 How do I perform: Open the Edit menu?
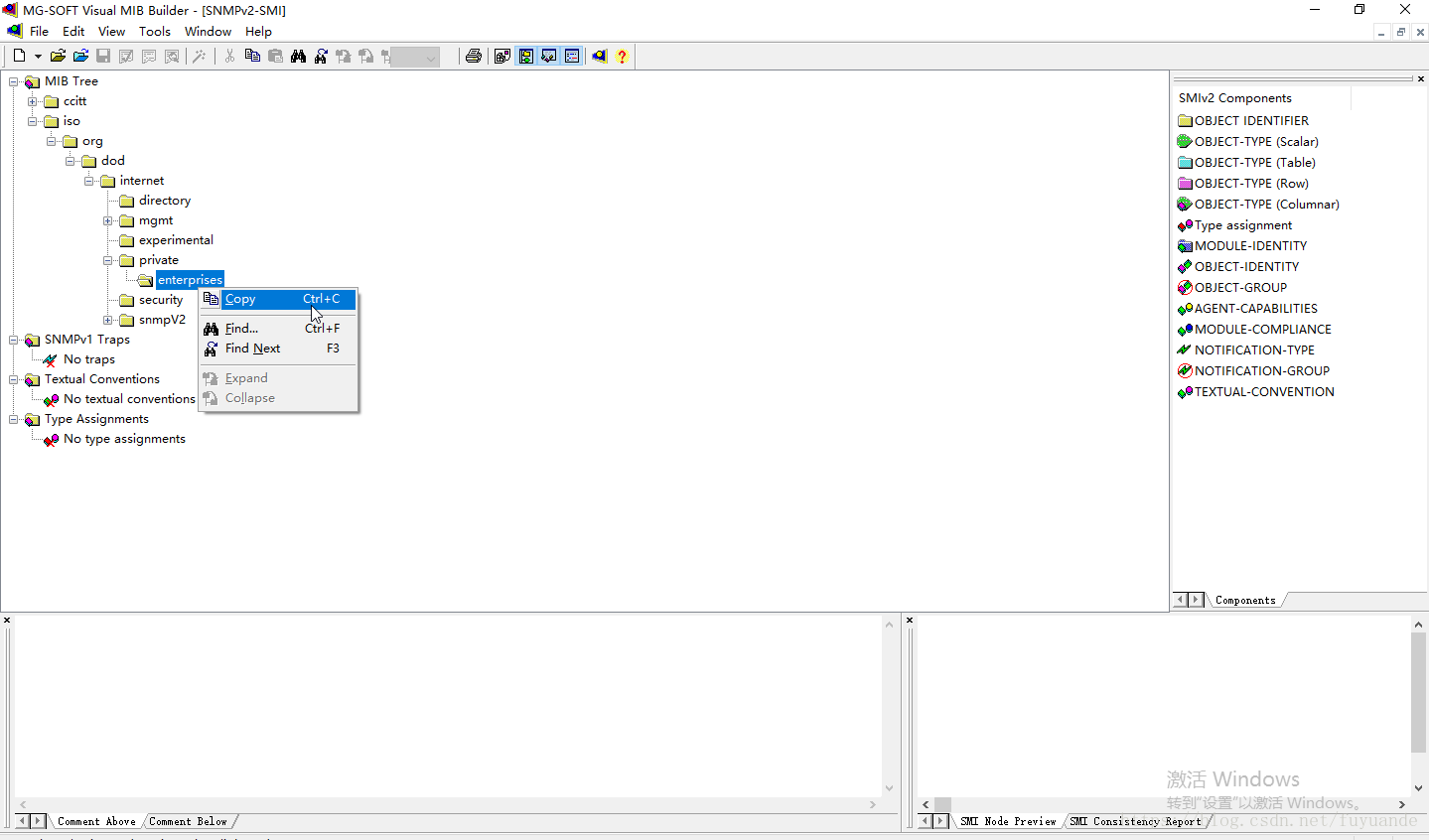pos(73,32)
